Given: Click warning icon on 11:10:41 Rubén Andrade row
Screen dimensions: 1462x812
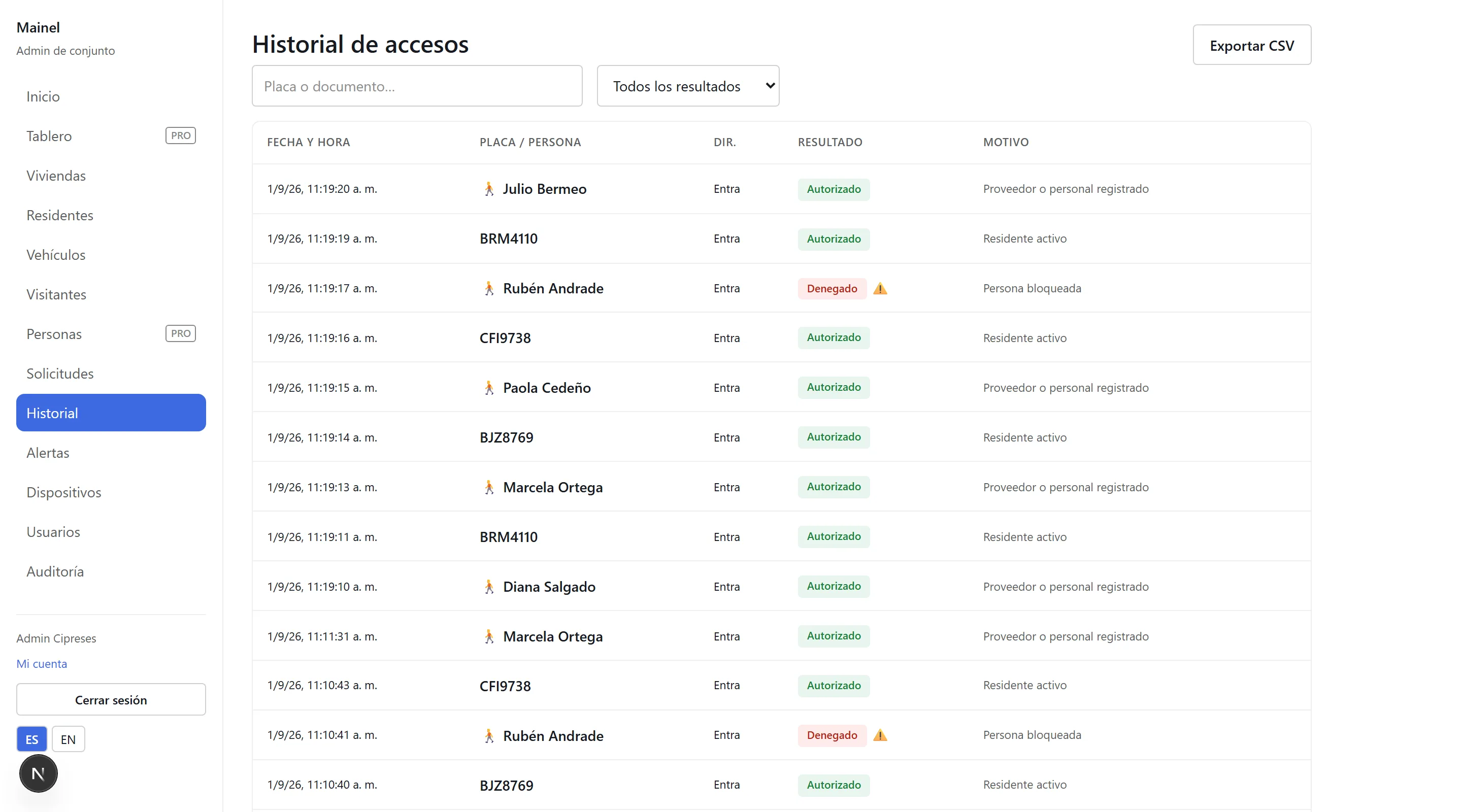Looking at the screenshot, I should click(x=880, y=735).
